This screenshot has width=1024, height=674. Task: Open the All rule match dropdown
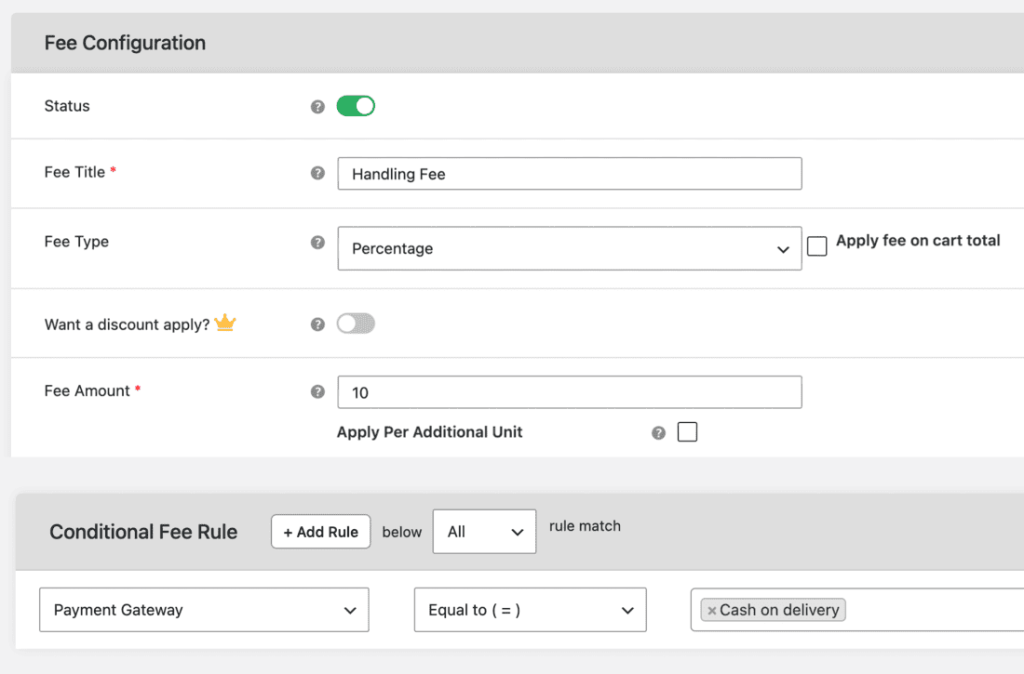coord(485,532)
